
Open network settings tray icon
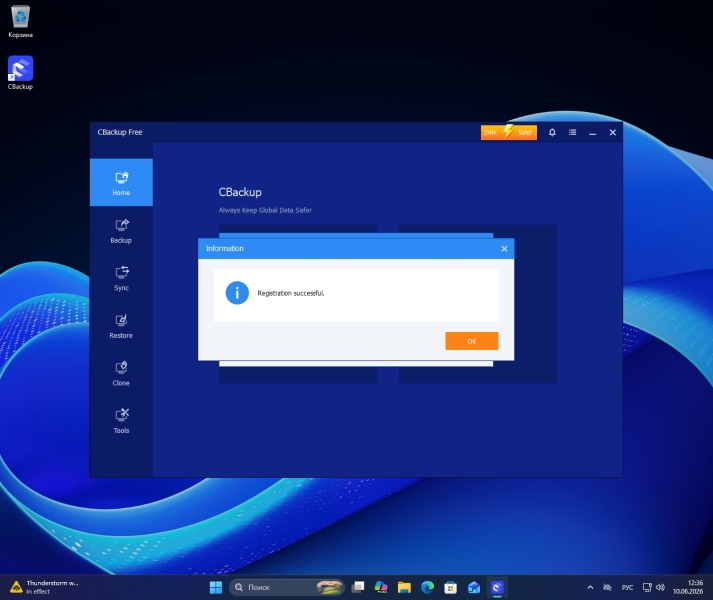pos(647,587)
